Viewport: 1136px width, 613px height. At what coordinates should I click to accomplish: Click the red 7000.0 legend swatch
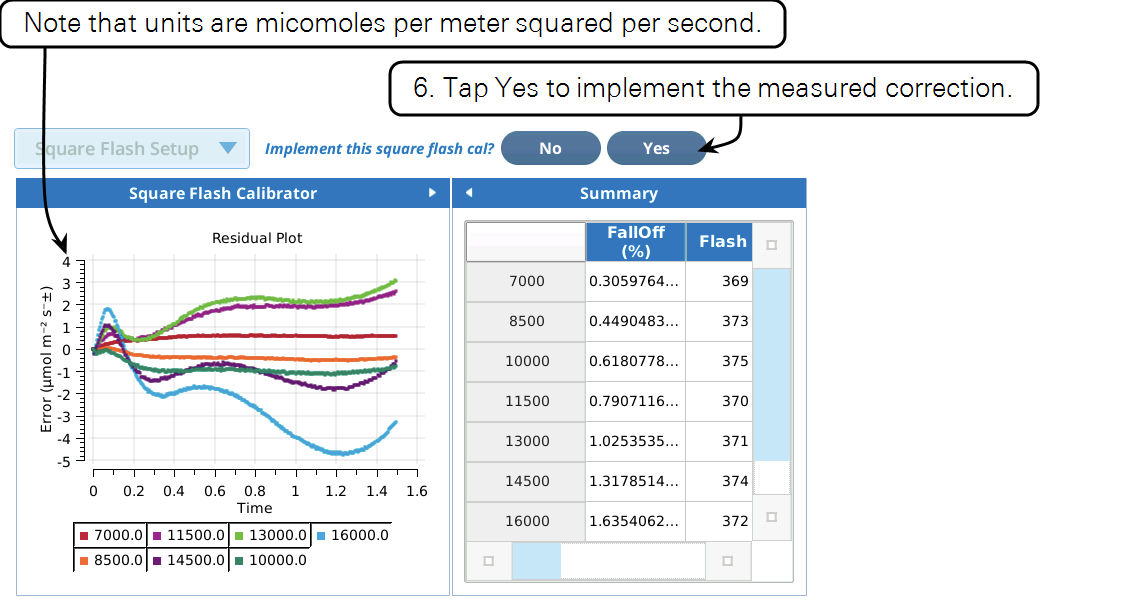[x=84, y=536]
